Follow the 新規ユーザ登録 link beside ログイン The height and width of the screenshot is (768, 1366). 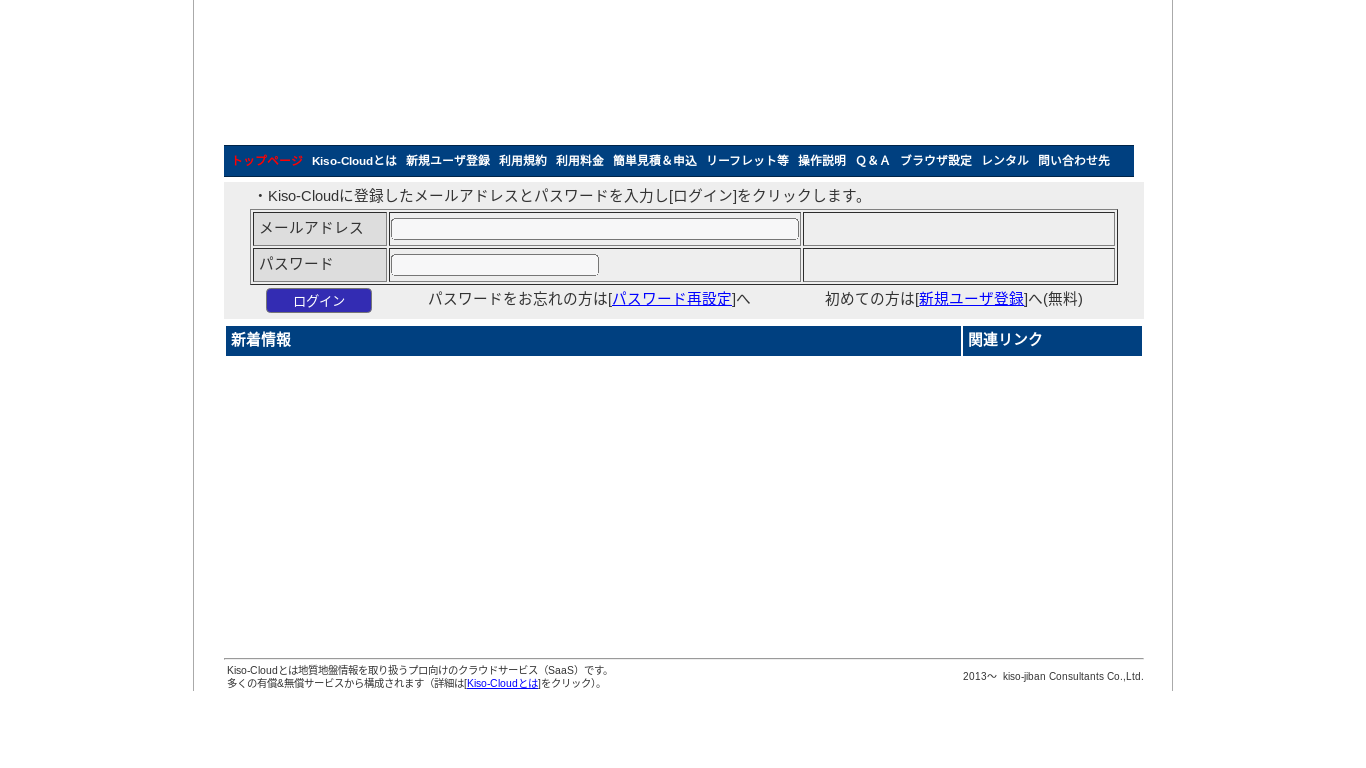point(971,299)
